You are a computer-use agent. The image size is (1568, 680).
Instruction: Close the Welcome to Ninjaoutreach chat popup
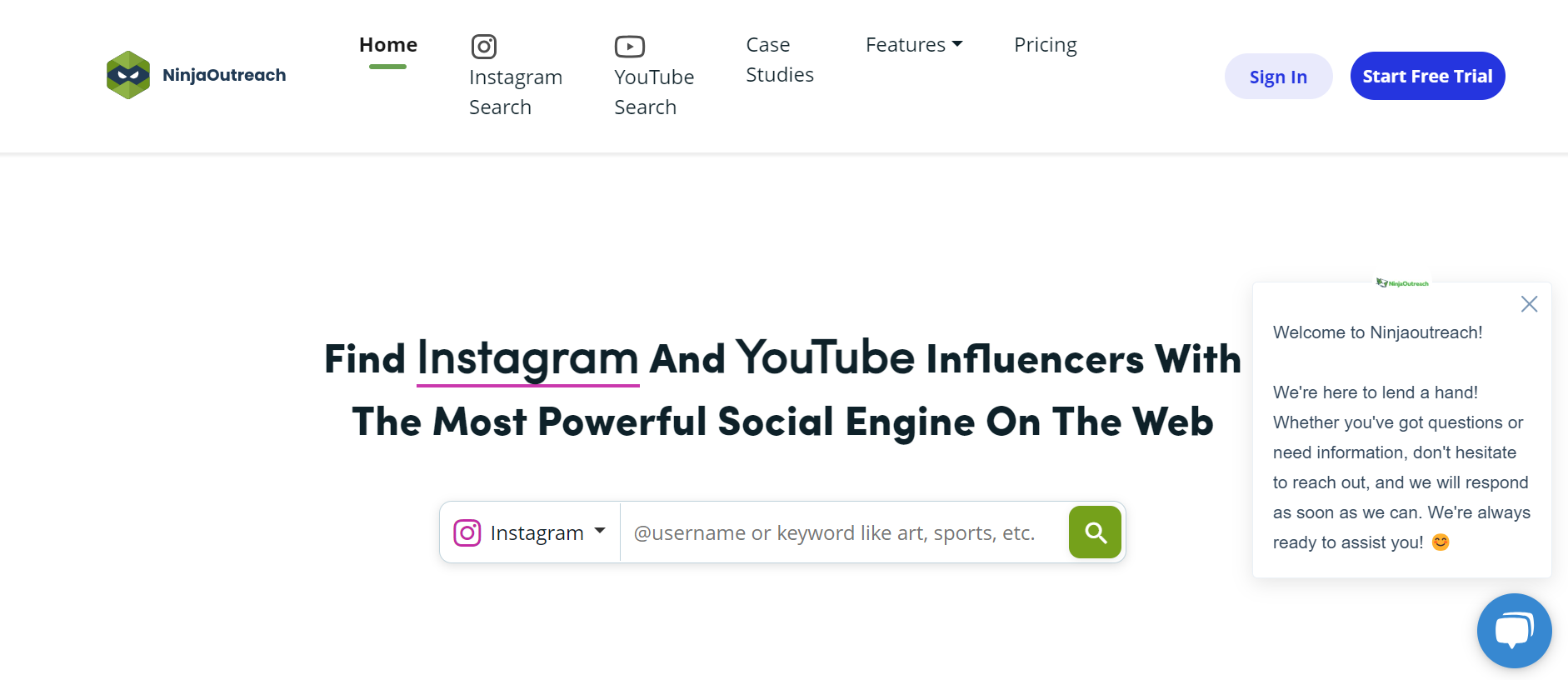[1529, 304]
